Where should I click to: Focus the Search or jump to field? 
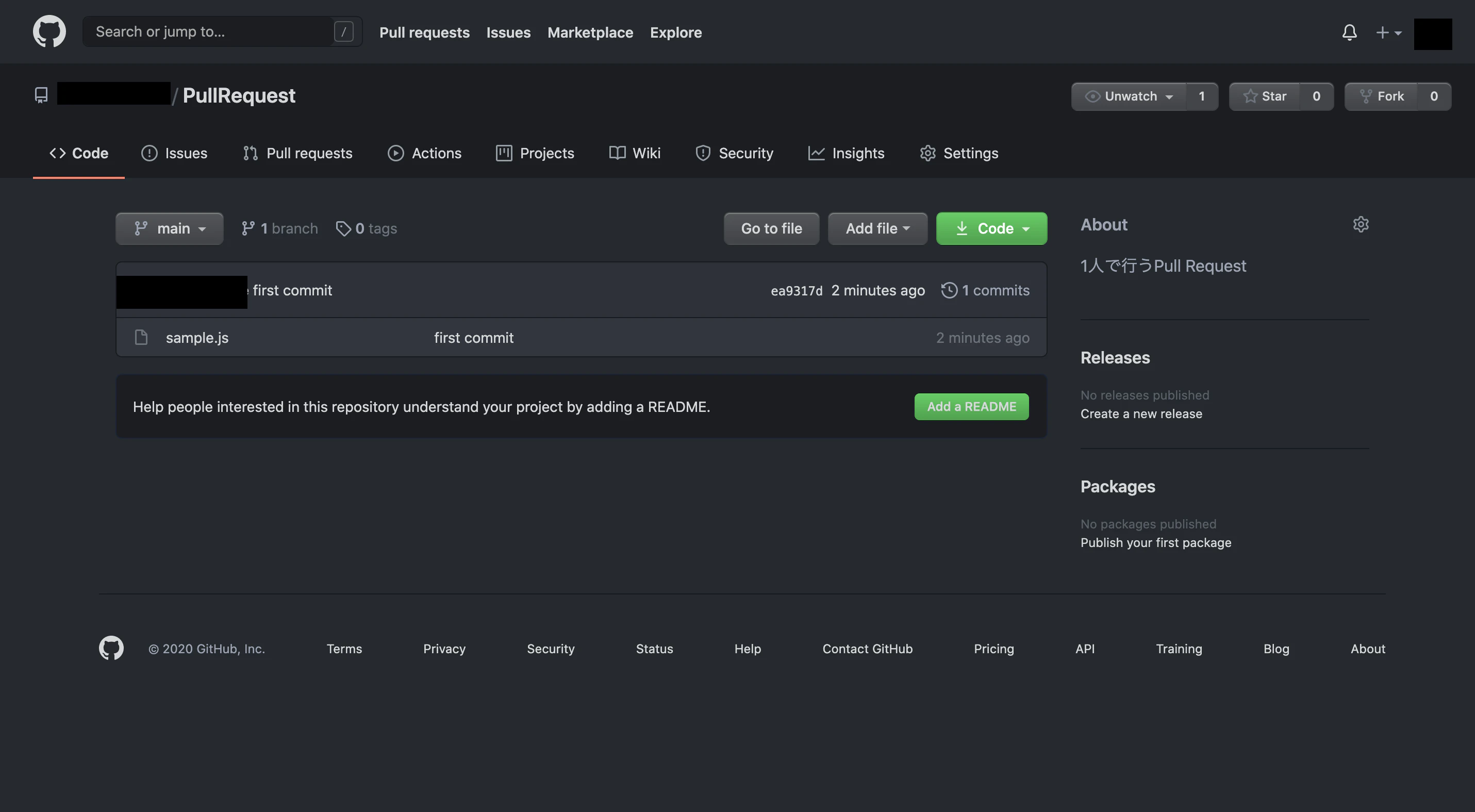(212, 31)
